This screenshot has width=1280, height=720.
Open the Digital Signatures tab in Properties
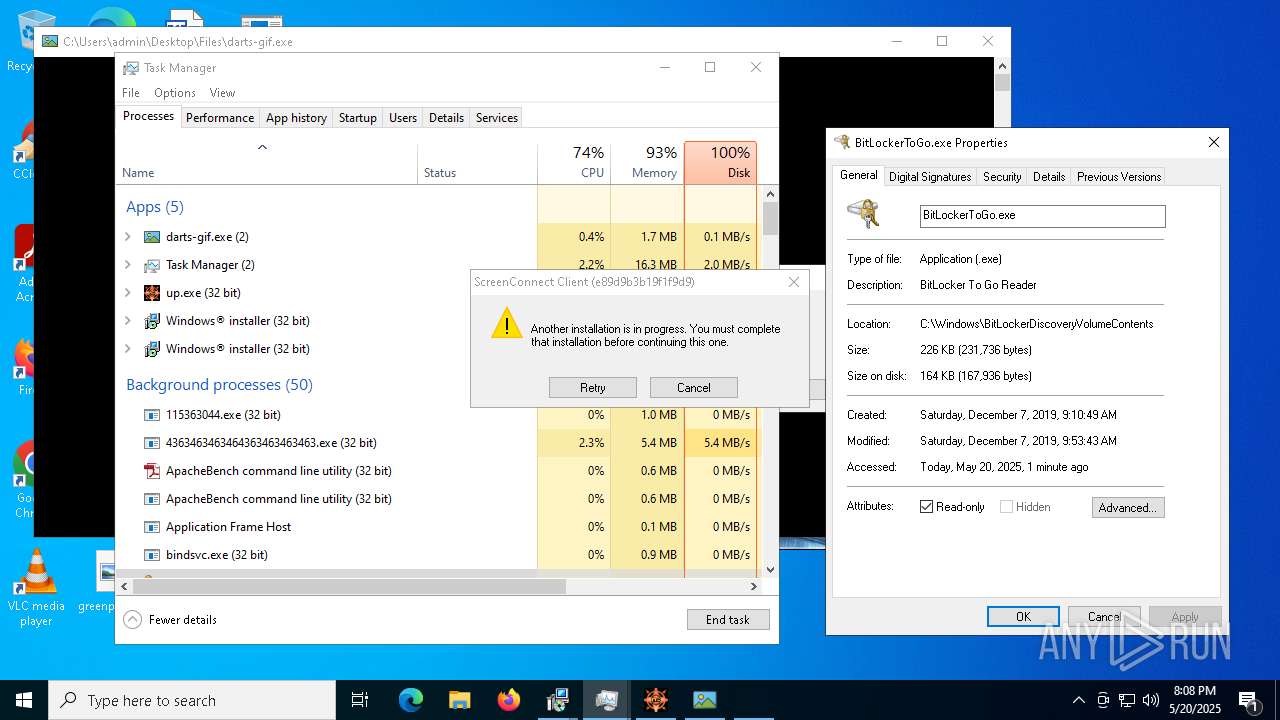(x=930, y=176)
